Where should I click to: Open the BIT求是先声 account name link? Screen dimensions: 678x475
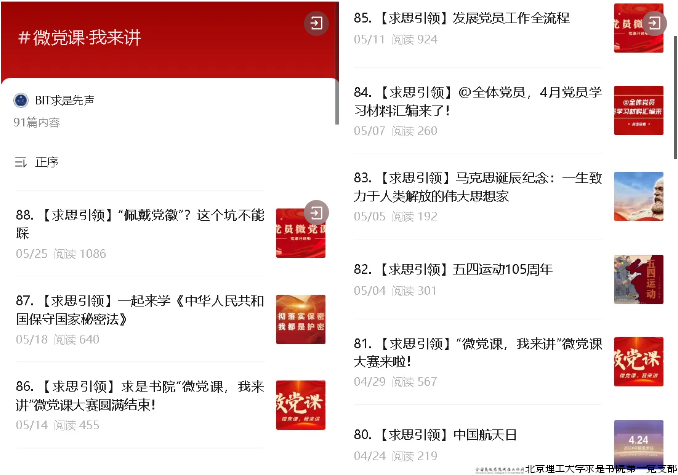64,100
